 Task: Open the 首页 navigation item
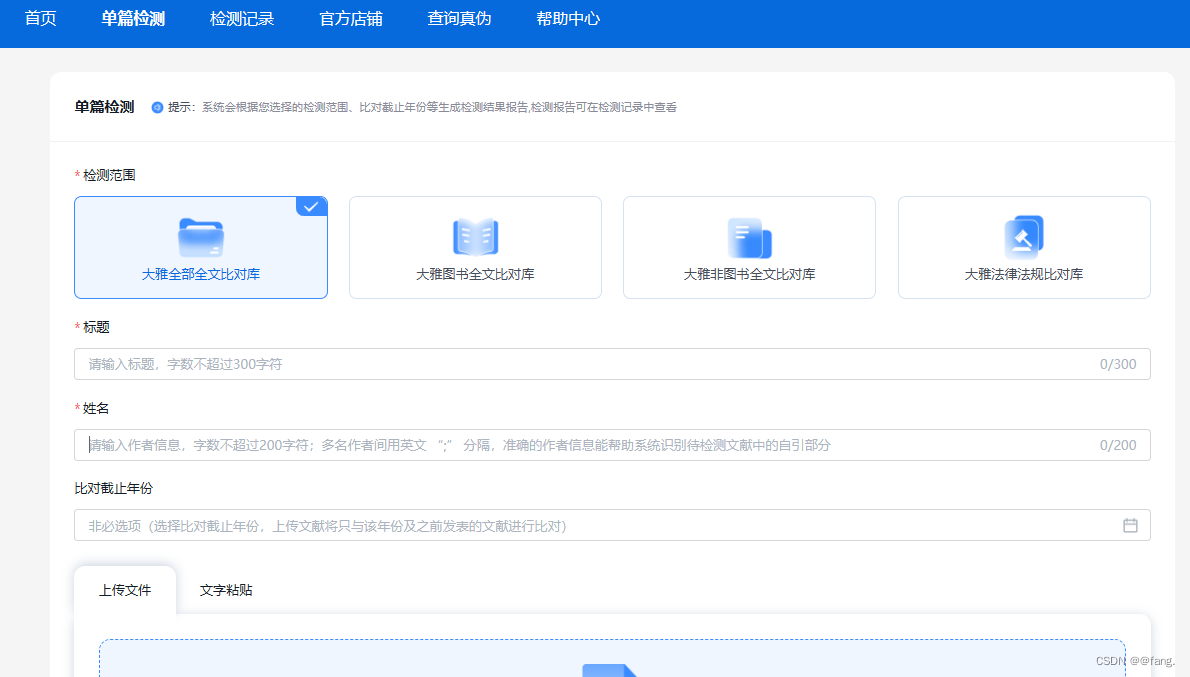(40, 19)
